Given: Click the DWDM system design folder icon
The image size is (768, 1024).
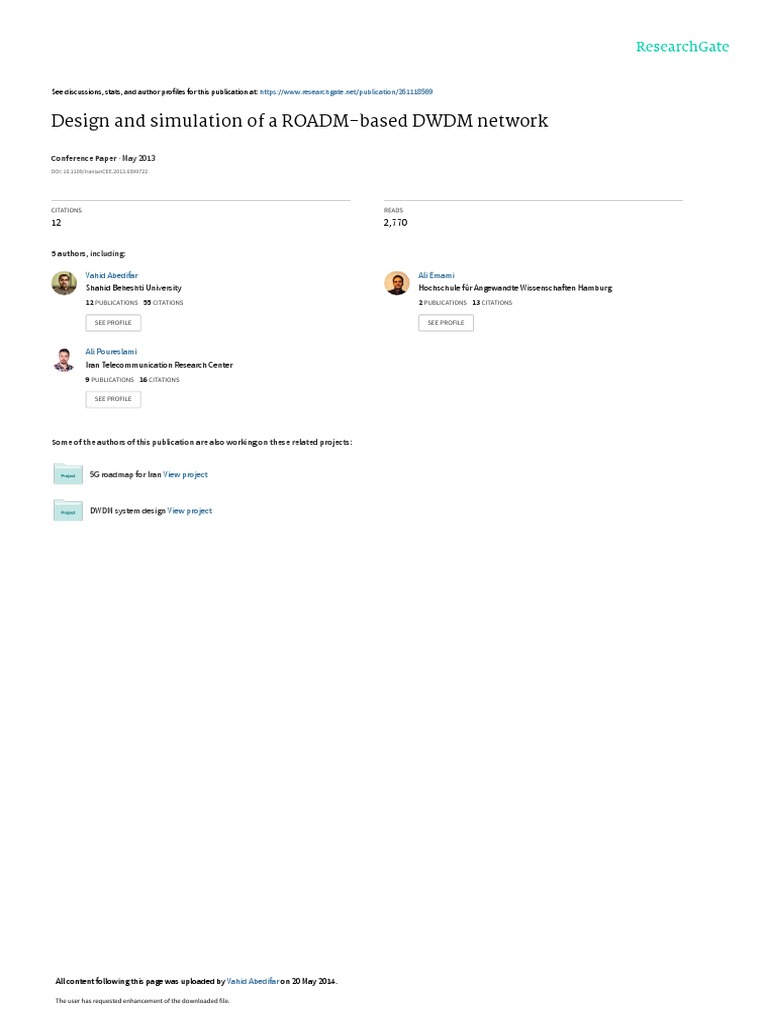Looking at the screenshot, I should [x=68, y=511].
